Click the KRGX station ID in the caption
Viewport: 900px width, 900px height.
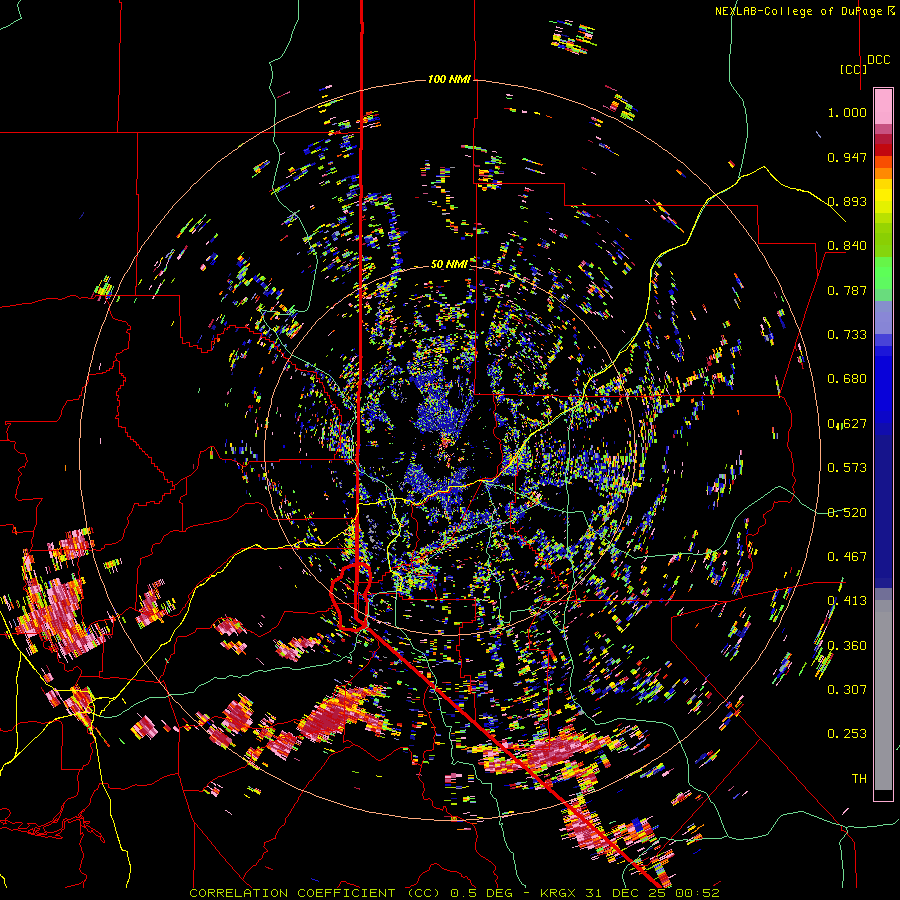(x=559, y=893)
